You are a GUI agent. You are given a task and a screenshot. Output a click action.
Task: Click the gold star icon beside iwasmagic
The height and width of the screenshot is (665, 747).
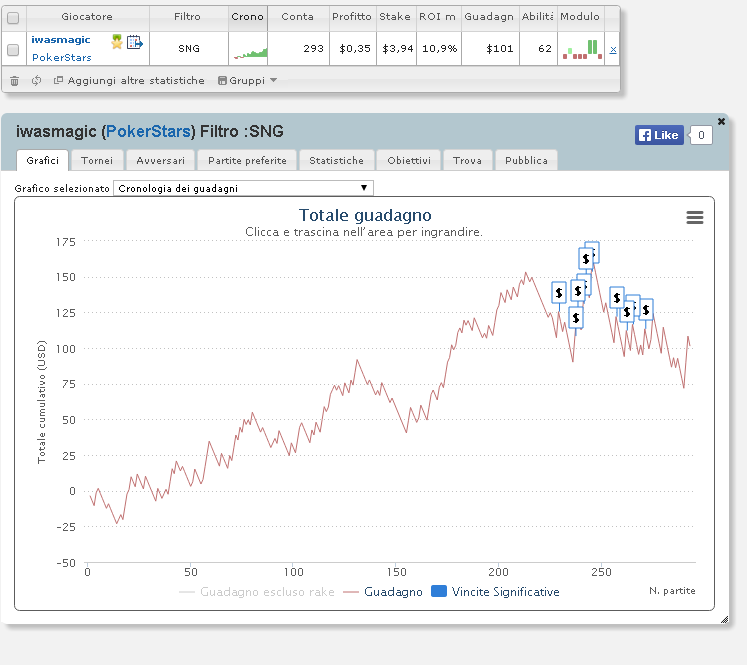point(117,42)
